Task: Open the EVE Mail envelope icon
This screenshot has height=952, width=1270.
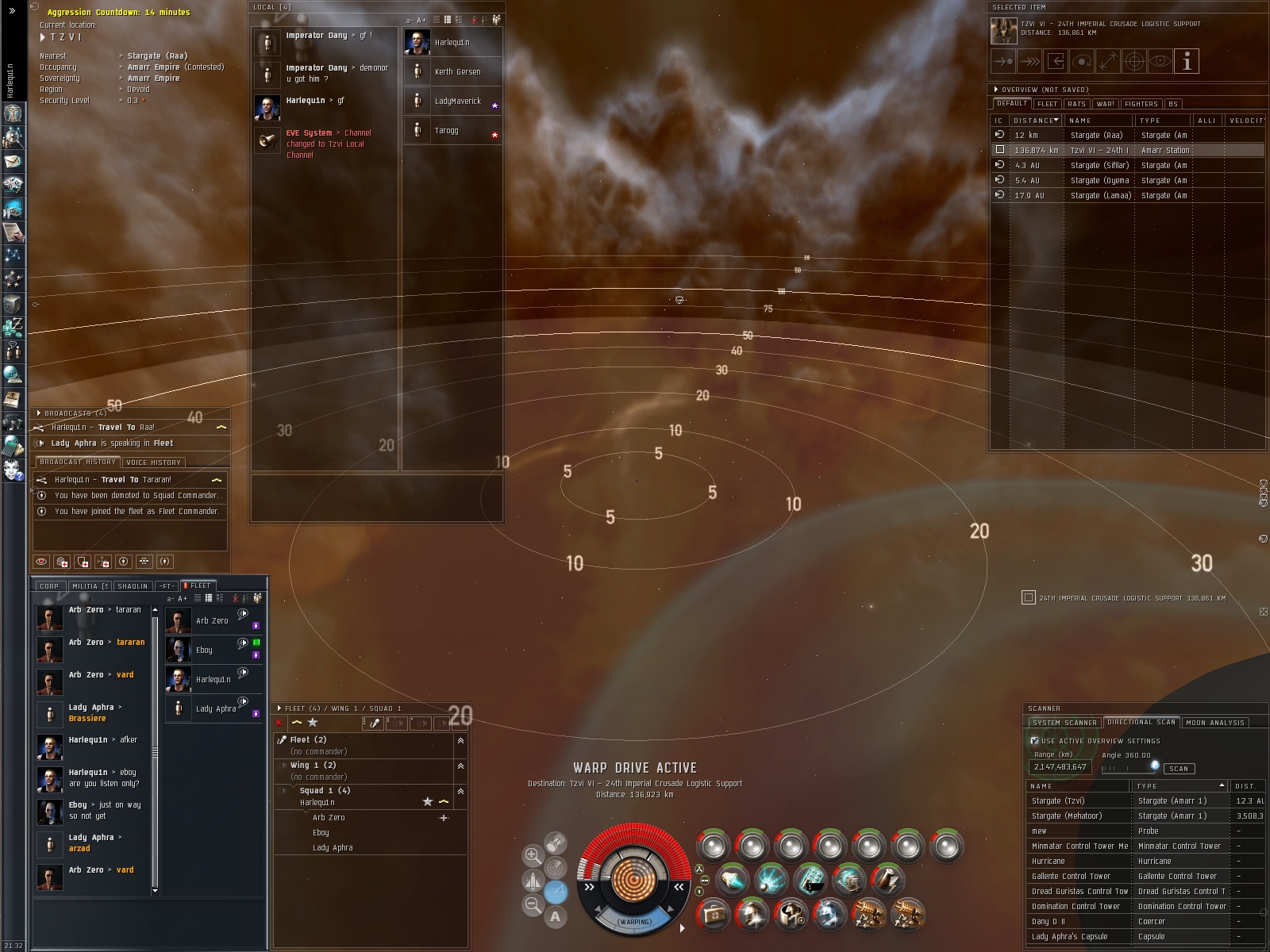Action: (x=13, y=161)
